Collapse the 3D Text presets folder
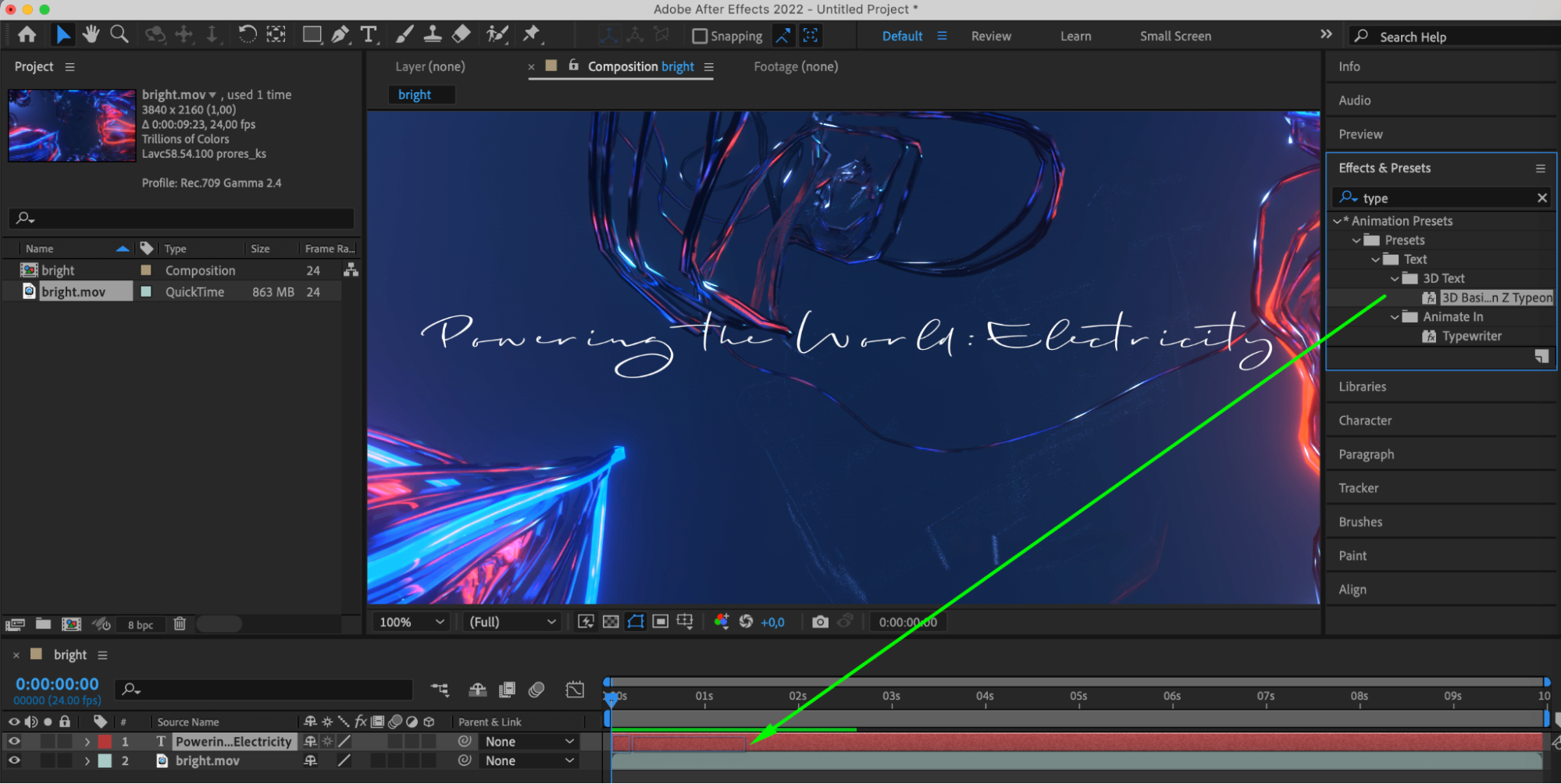 pos(1395,279)
